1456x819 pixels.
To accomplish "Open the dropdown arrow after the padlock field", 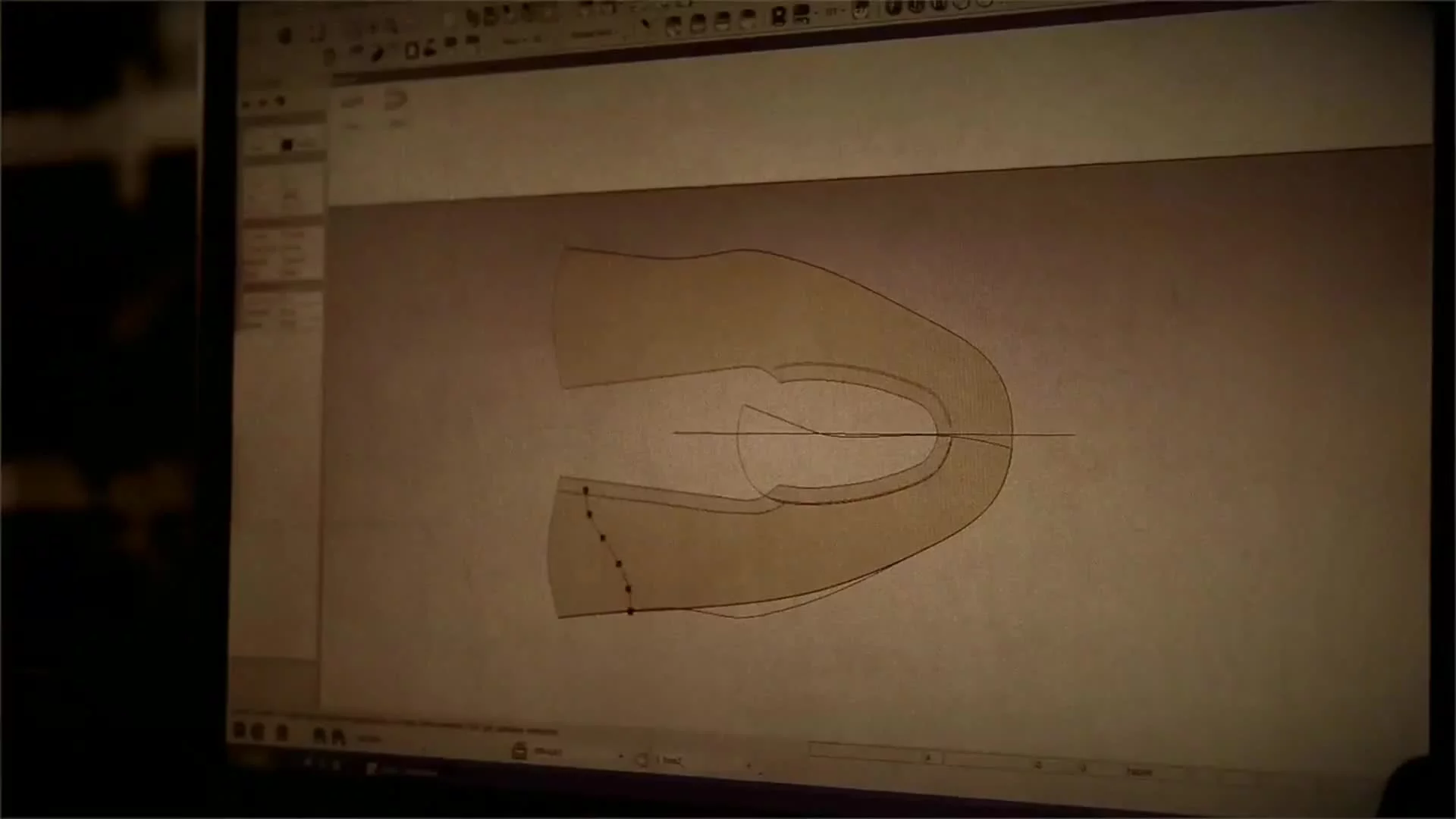I will tap(620, 757).
